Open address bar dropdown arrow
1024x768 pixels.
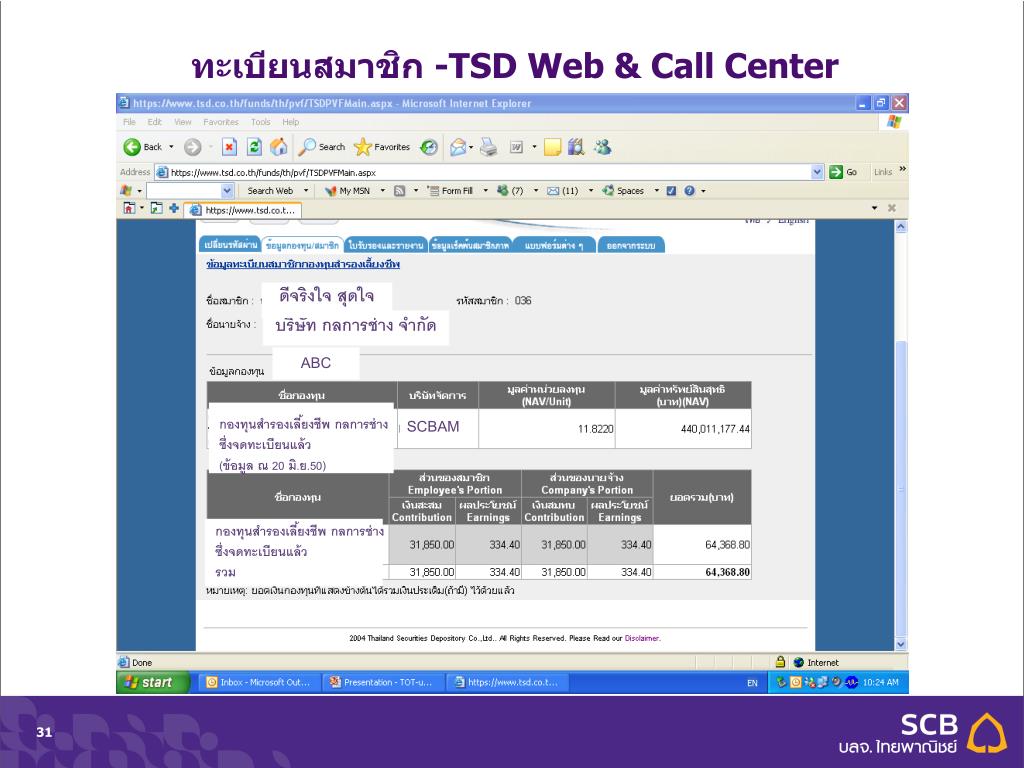point(817,172)
